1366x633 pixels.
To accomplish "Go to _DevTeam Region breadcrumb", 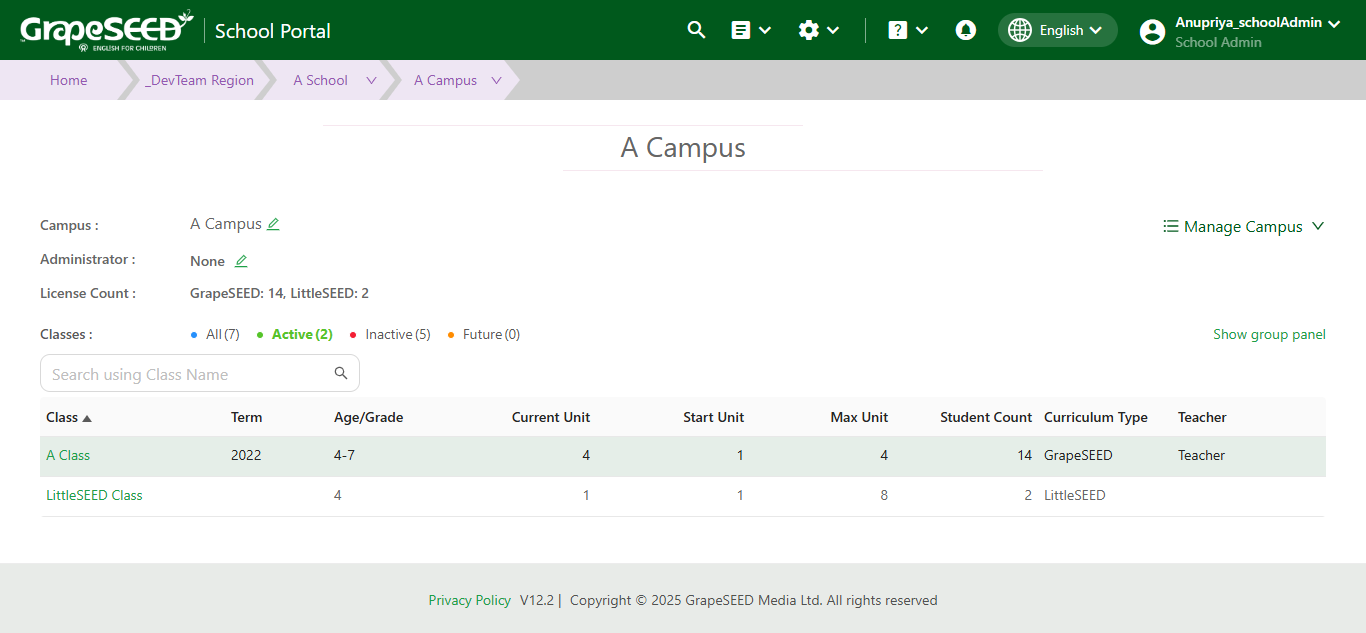I will [199, 80].
